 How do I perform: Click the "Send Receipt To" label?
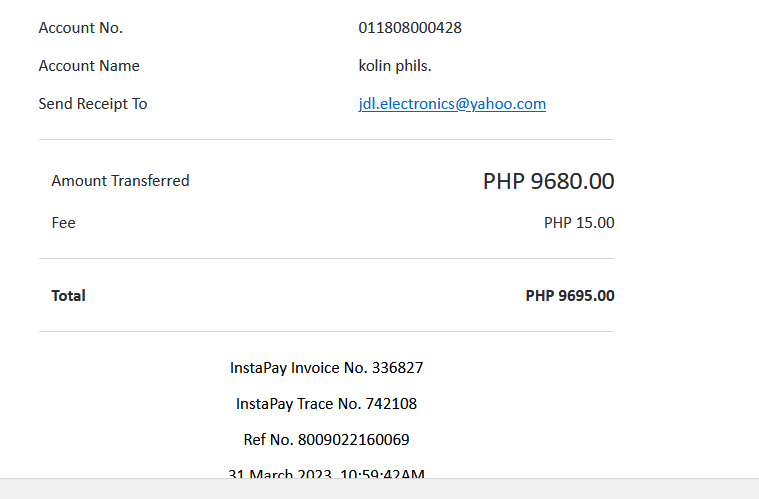click(x=93, y=104)
